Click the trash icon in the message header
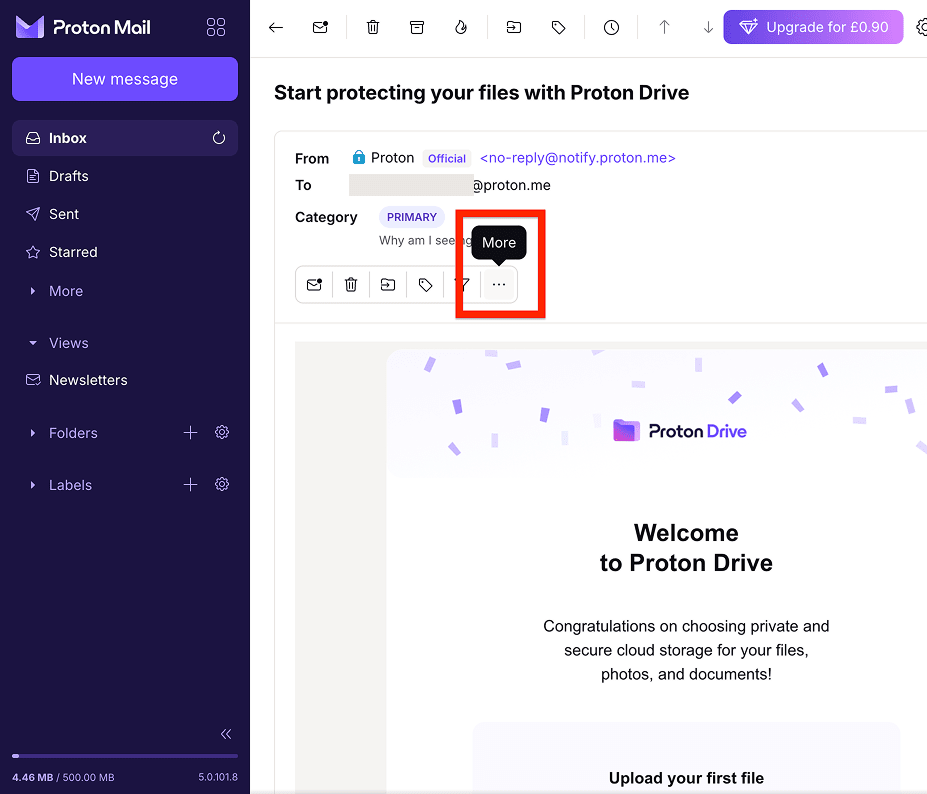This screenshot has width=927, height=794. tap(351, 285)
